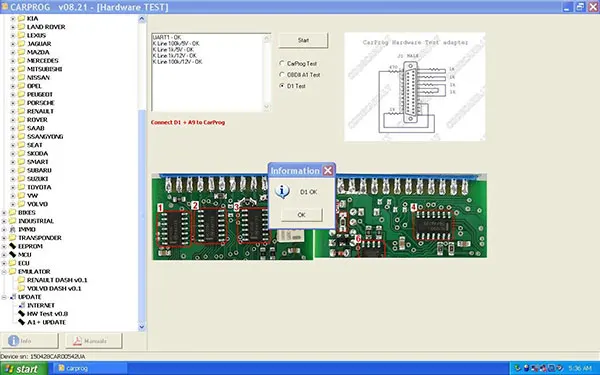Screen dimensions: 600x375
Task: Select the D1 Test radio button
Action: [x=282, y=86]
